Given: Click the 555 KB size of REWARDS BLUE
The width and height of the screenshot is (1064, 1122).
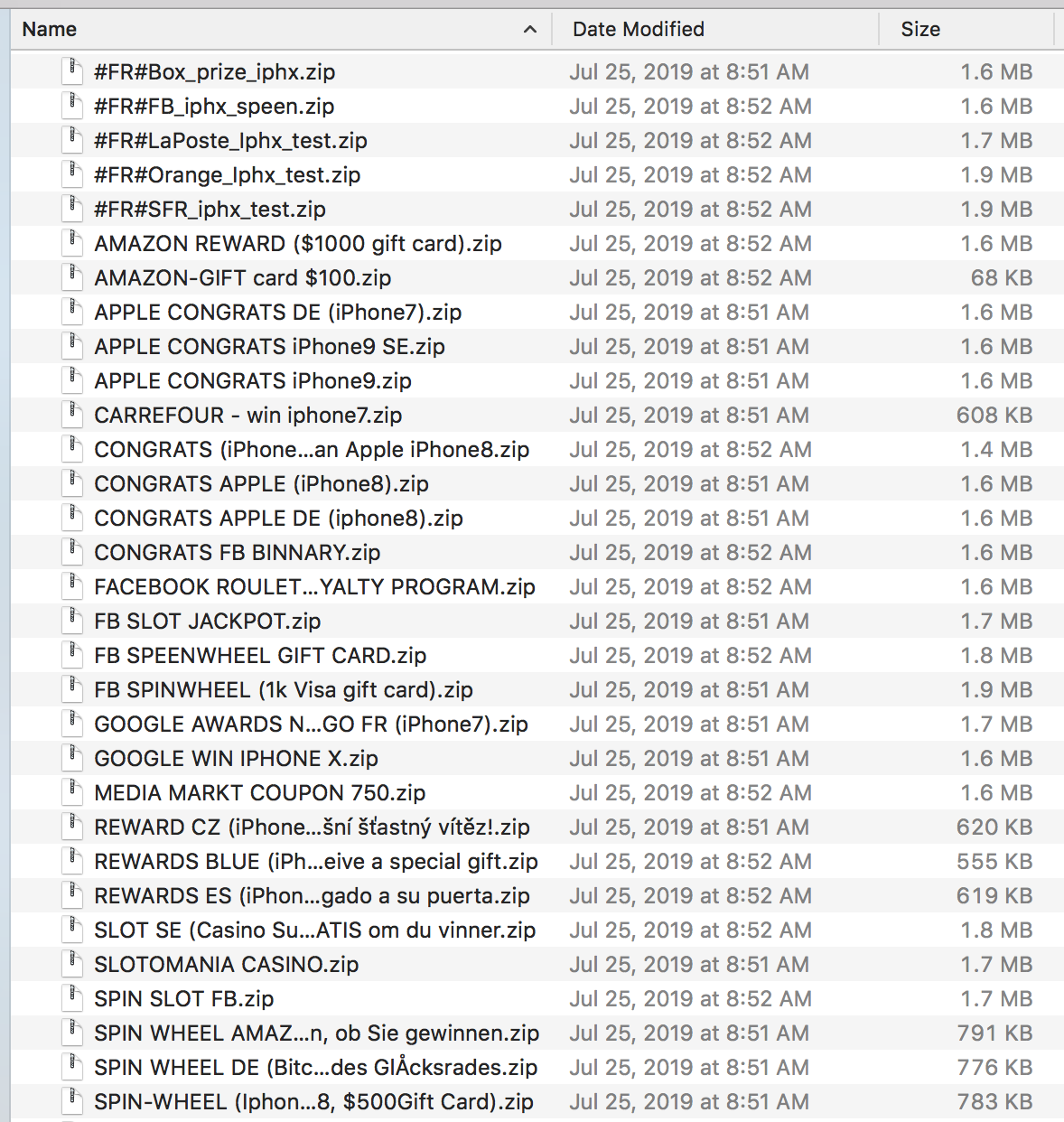Looking at the screenshot, I should pos(994,861).
